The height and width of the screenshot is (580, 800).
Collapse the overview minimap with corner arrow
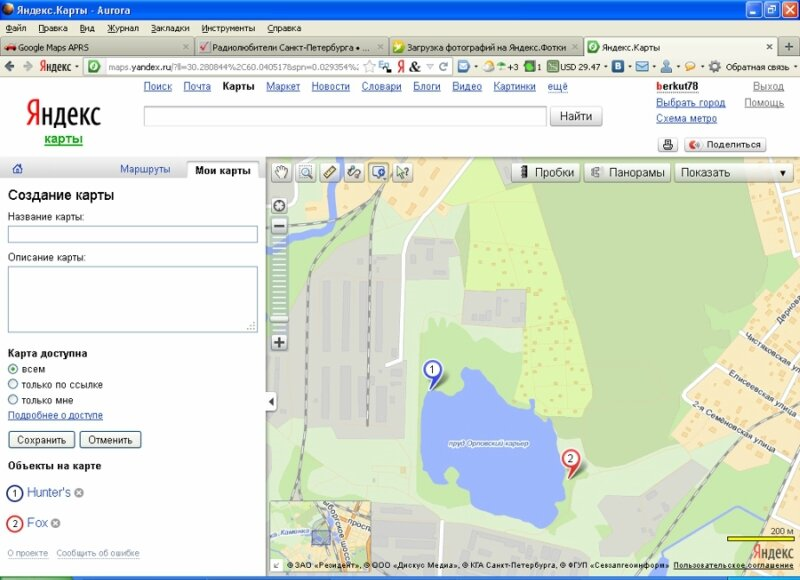coord(276,565)
